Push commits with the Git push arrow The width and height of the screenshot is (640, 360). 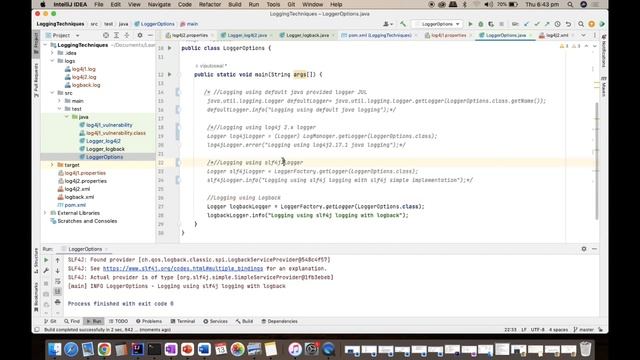pos(547,24)
